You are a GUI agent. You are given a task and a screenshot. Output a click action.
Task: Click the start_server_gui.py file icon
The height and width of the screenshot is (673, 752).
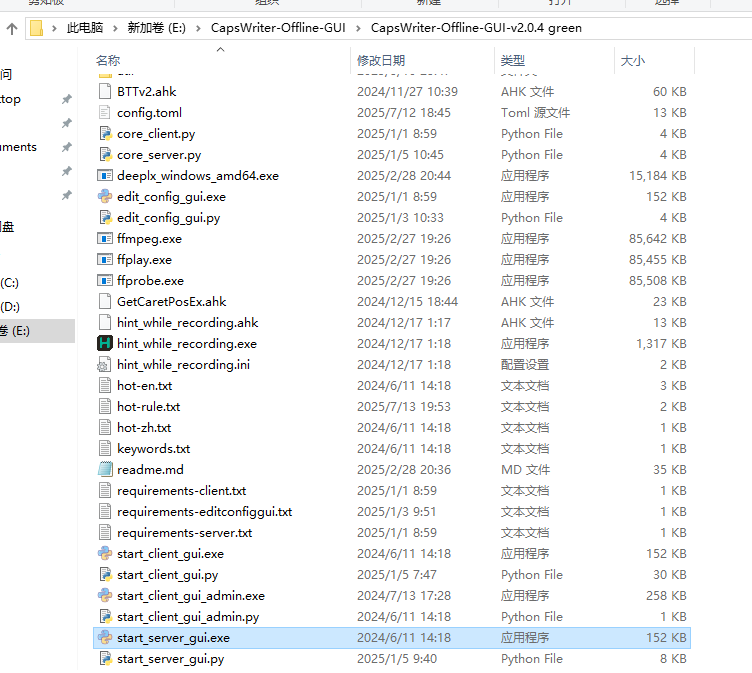105,659
